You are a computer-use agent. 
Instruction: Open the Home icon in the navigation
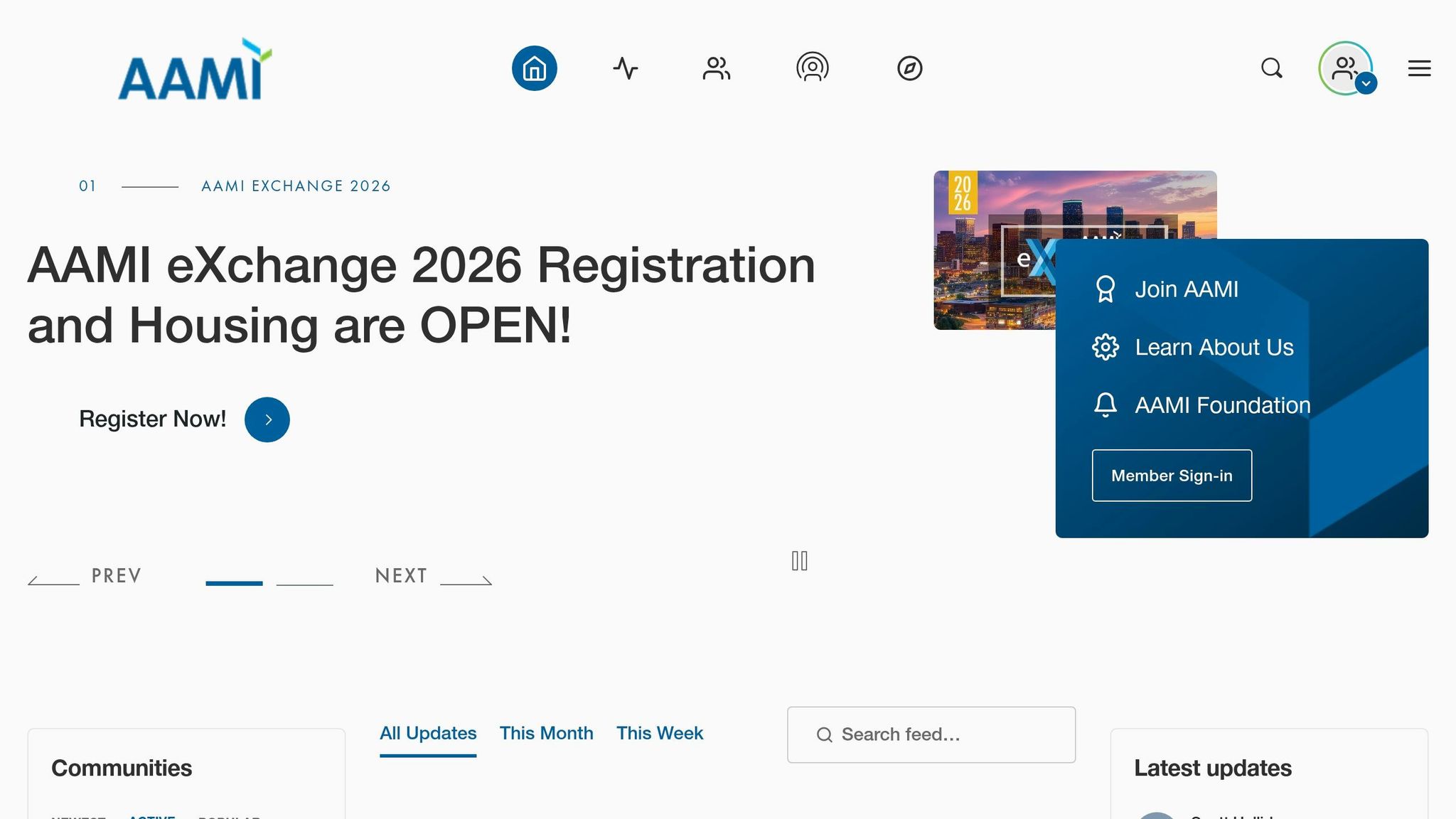(535, 68)
